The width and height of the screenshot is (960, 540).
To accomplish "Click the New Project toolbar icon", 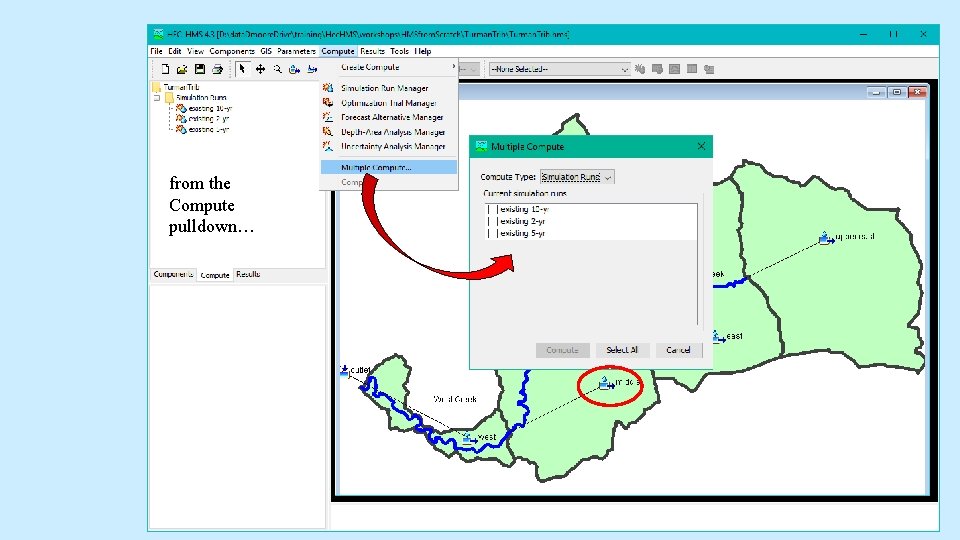I will tap(165, 69).
